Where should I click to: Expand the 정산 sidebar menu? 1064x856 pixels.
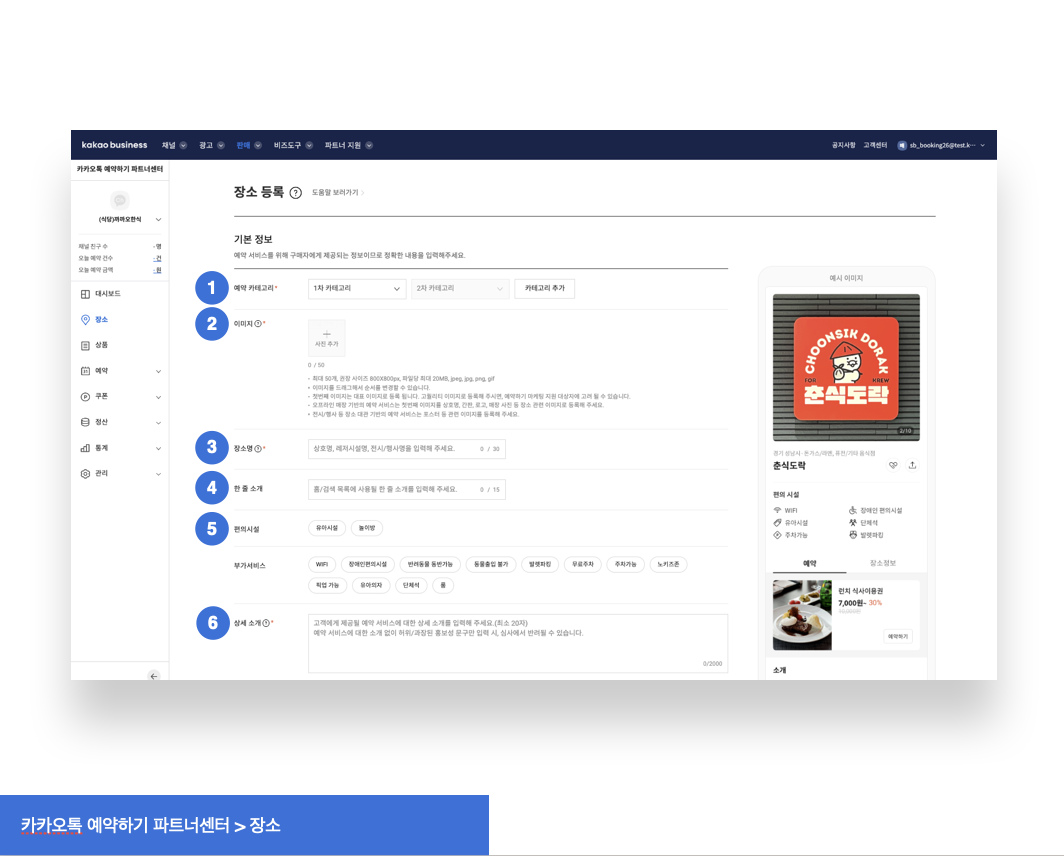[x=119, y=422]
